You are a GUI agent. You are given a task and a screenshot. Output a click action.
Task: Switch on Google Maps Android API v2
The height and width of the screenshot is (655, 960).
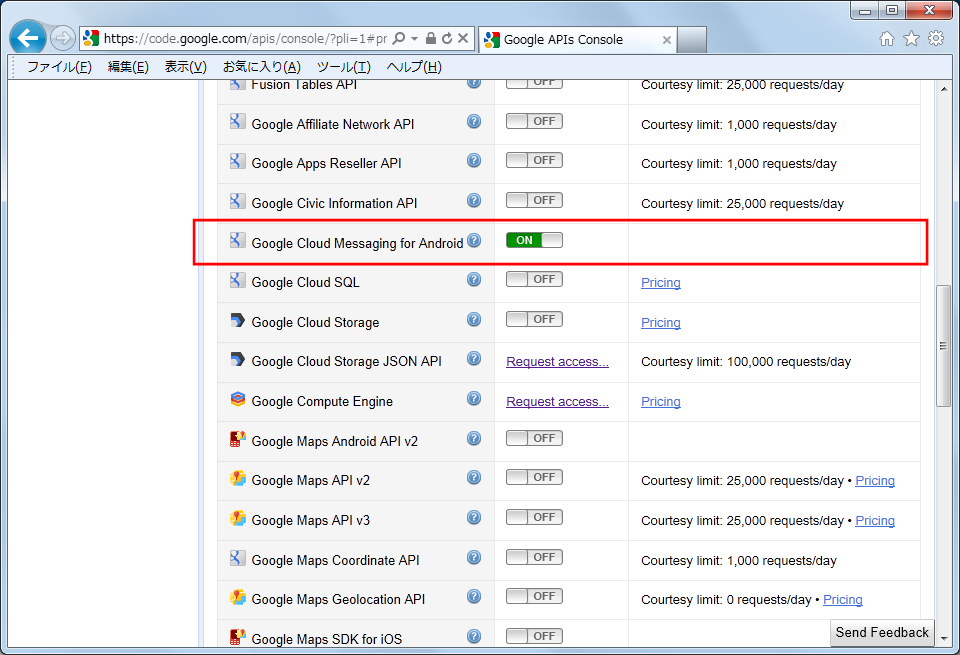coord(534,438)
